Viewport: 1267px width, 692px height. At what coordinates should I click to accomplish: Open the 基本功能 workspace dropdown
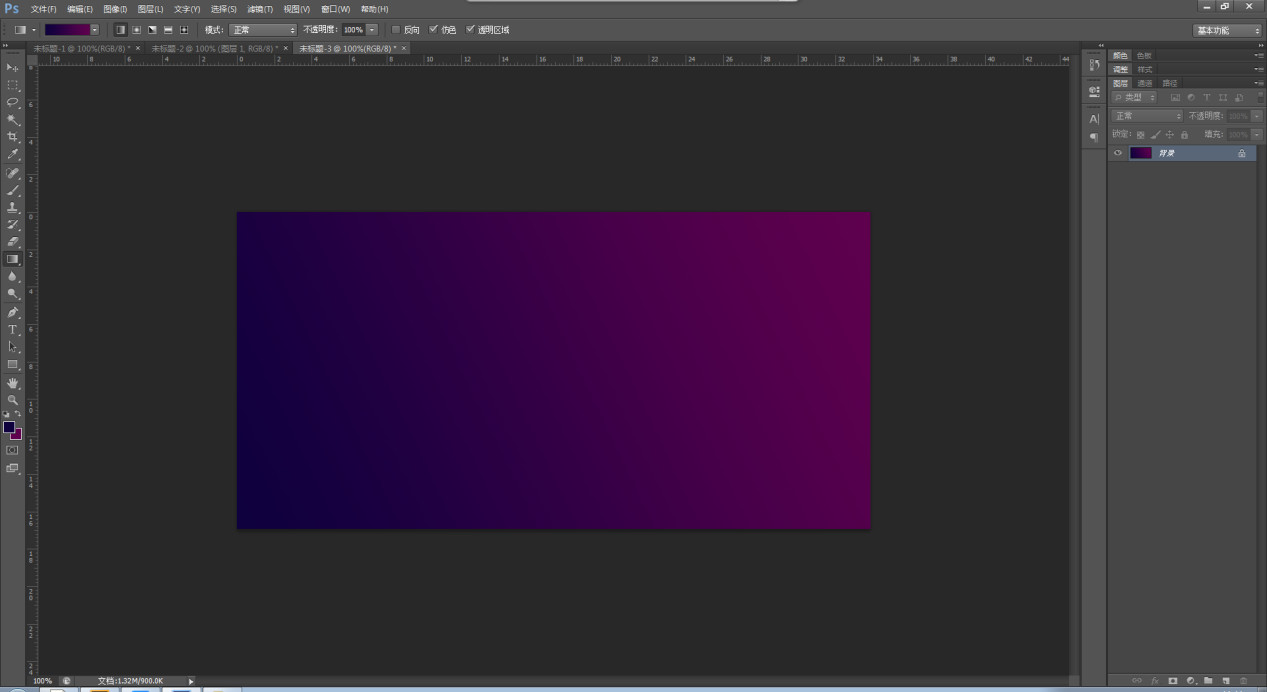[x=1227, y=30]
